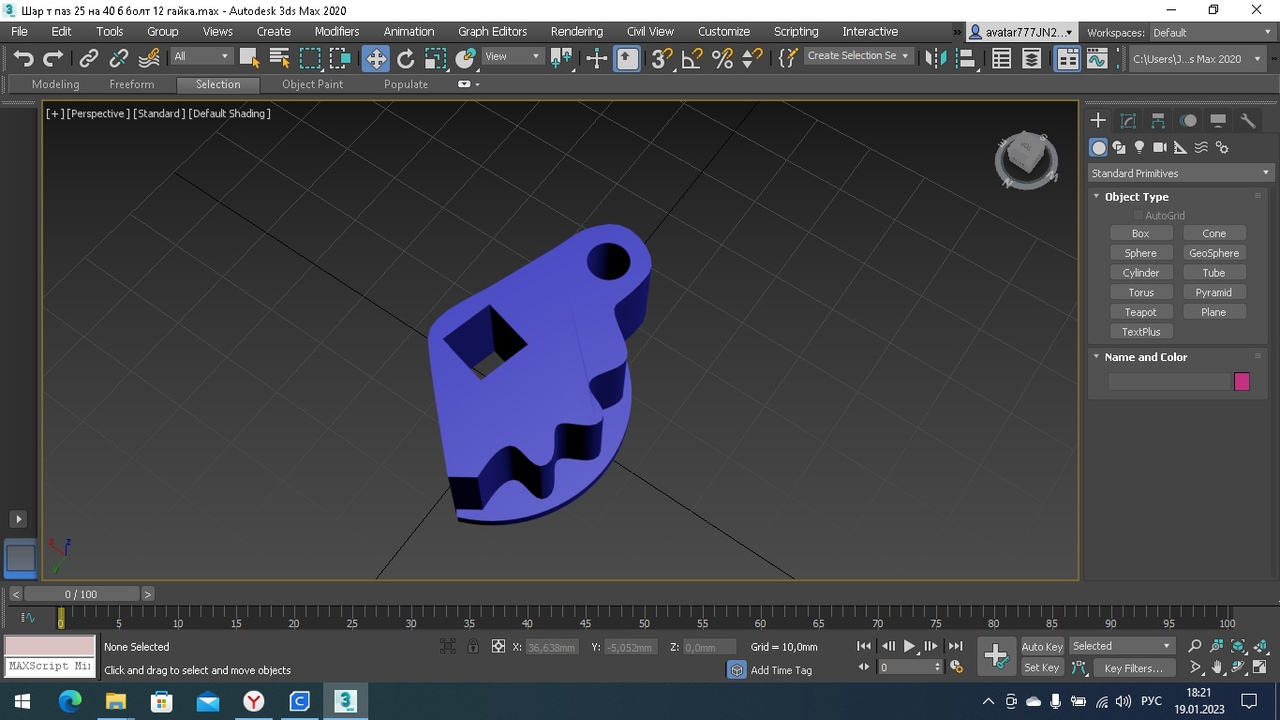Select the Cameras category icon

point(1160,148)
